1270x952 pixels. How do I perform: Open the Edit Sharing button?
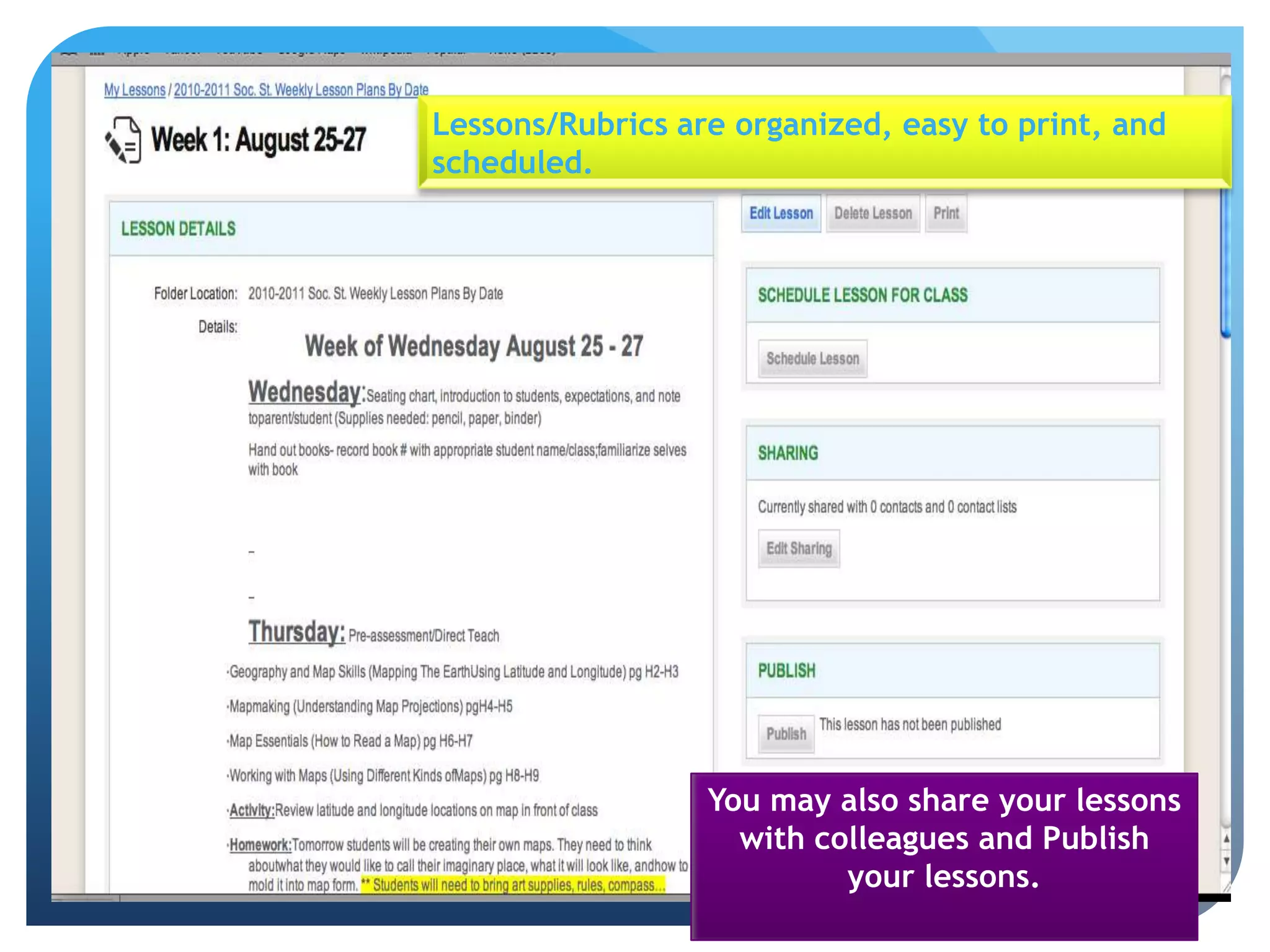coord(799,549)
